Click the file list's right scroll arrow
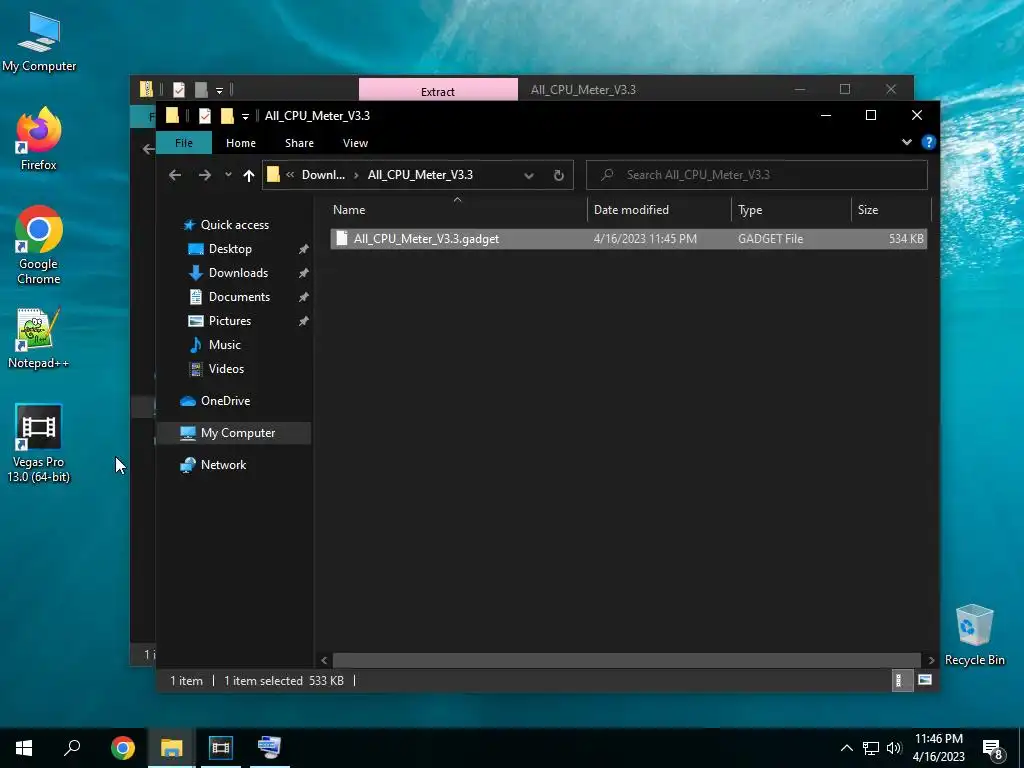This screenshot has height=768, width=1024. (931, 660)
